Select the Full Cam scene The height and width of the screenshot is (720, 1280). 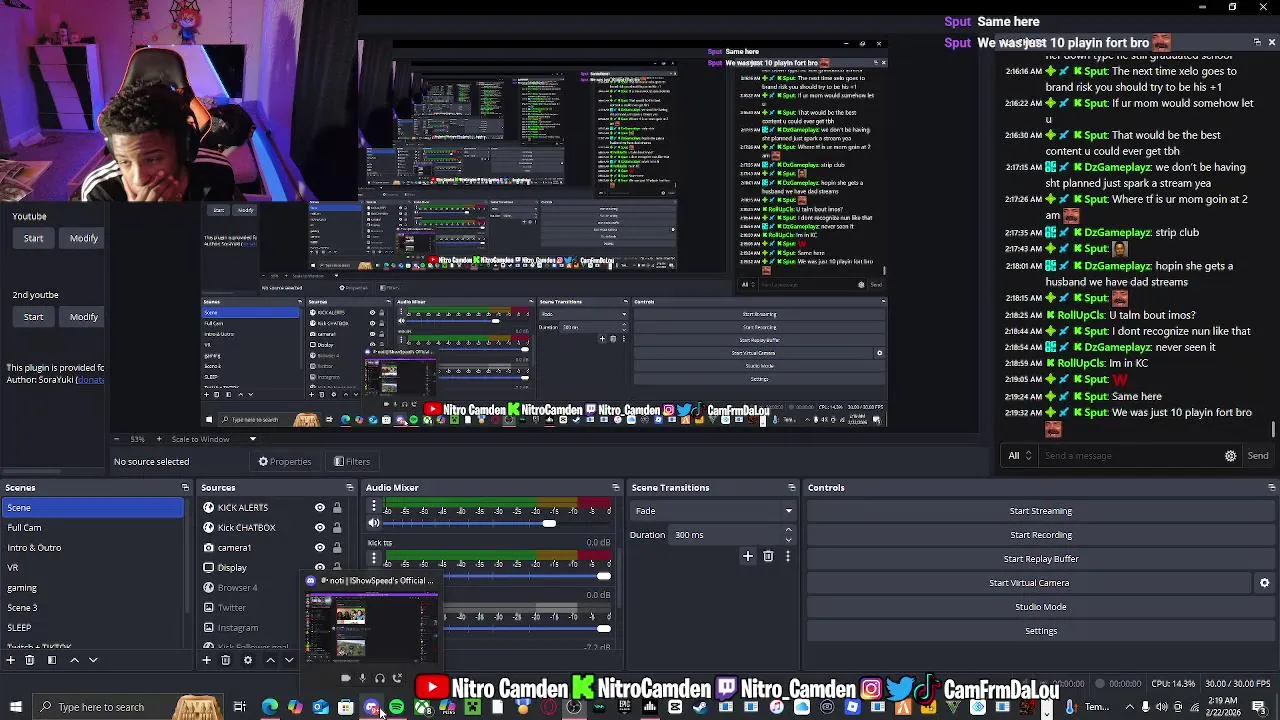coord(93,528)
